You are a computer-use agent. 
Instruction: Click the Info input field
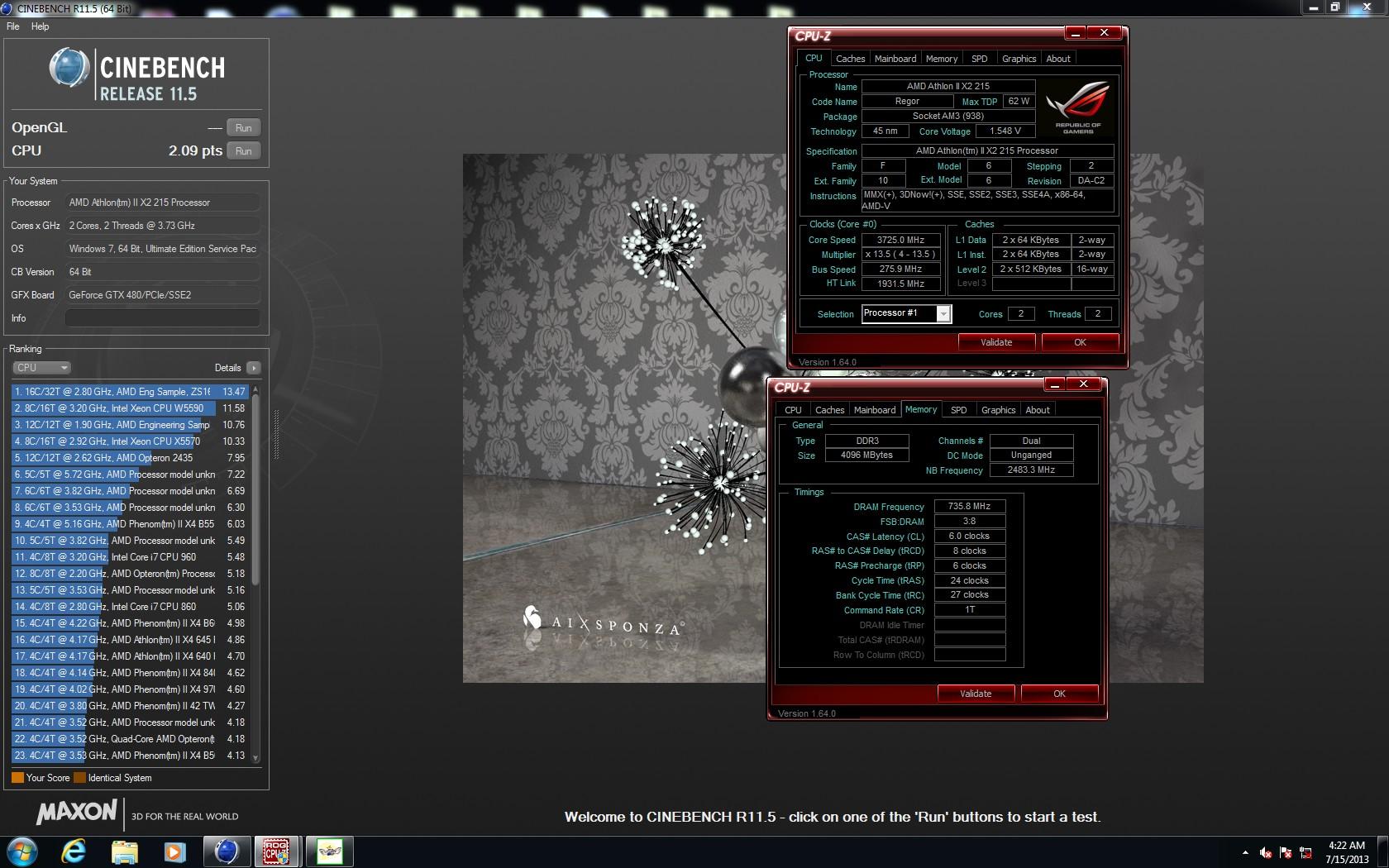click(162, 318)
